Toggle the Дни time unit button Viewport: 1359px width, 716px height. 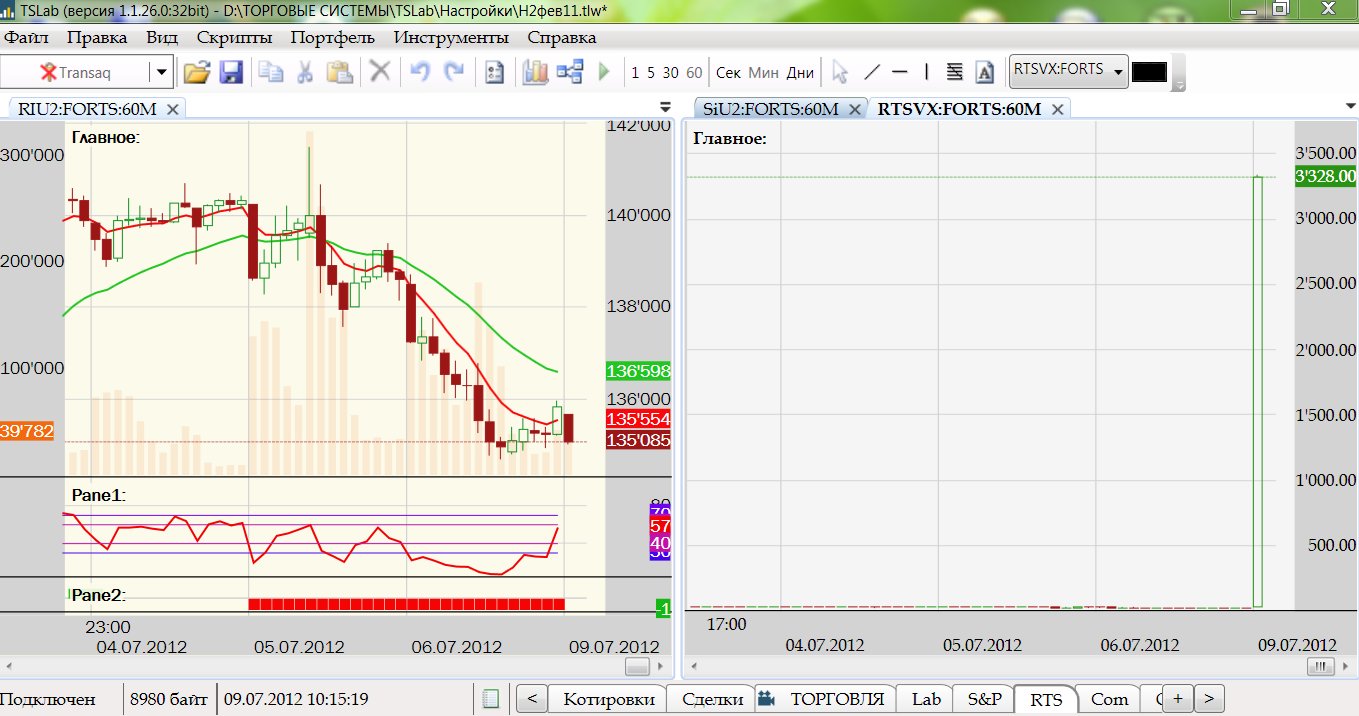click(x=800, y=73)
